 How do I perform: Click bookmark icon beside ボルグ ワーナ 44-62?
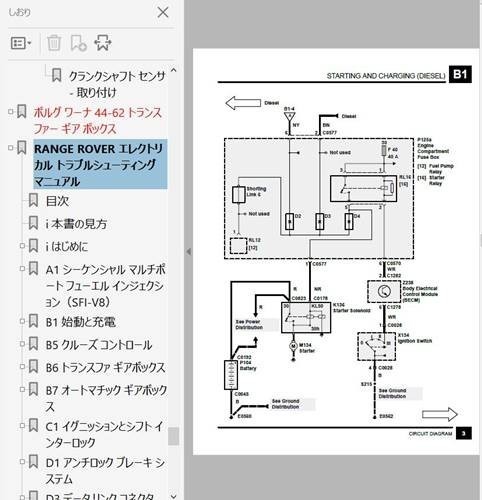point(22,111)
